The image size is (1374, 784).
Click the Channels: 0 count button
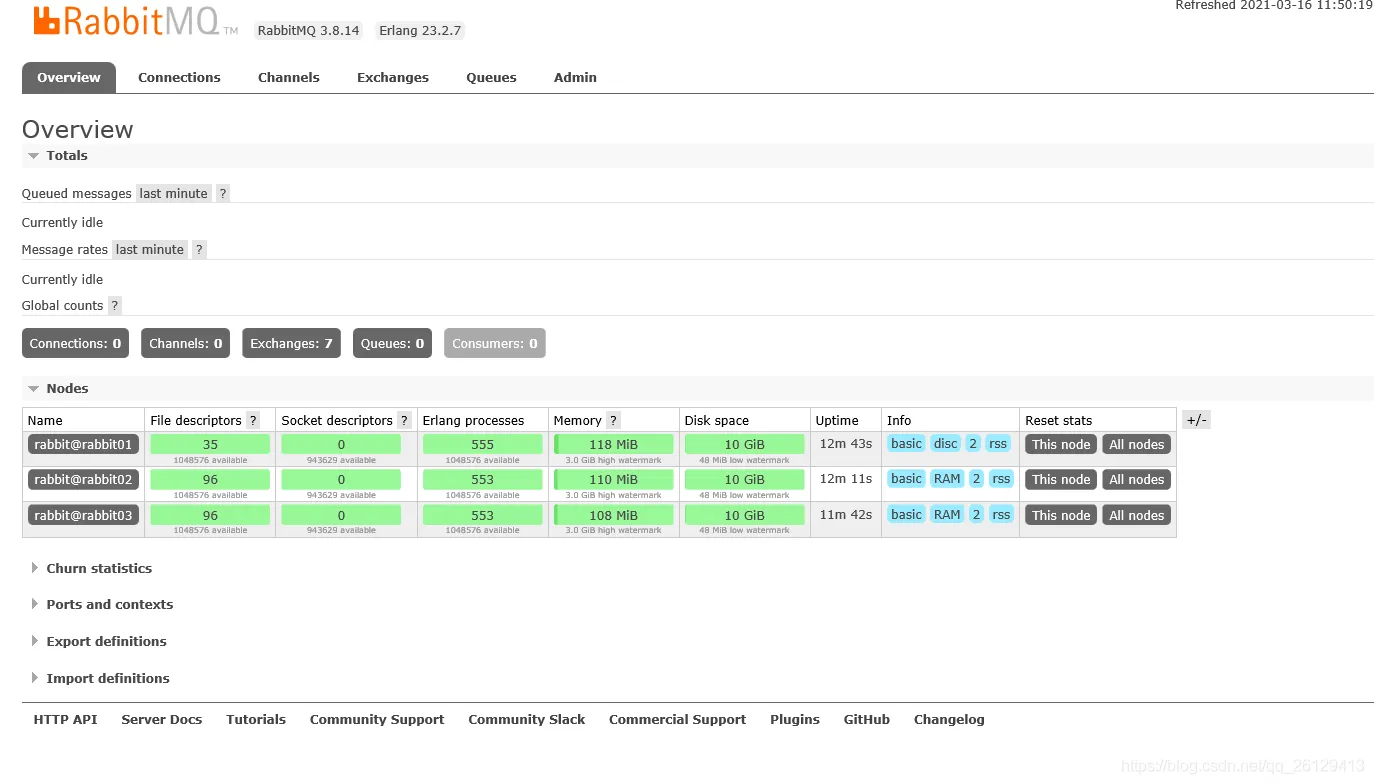[x=186, y=343]
